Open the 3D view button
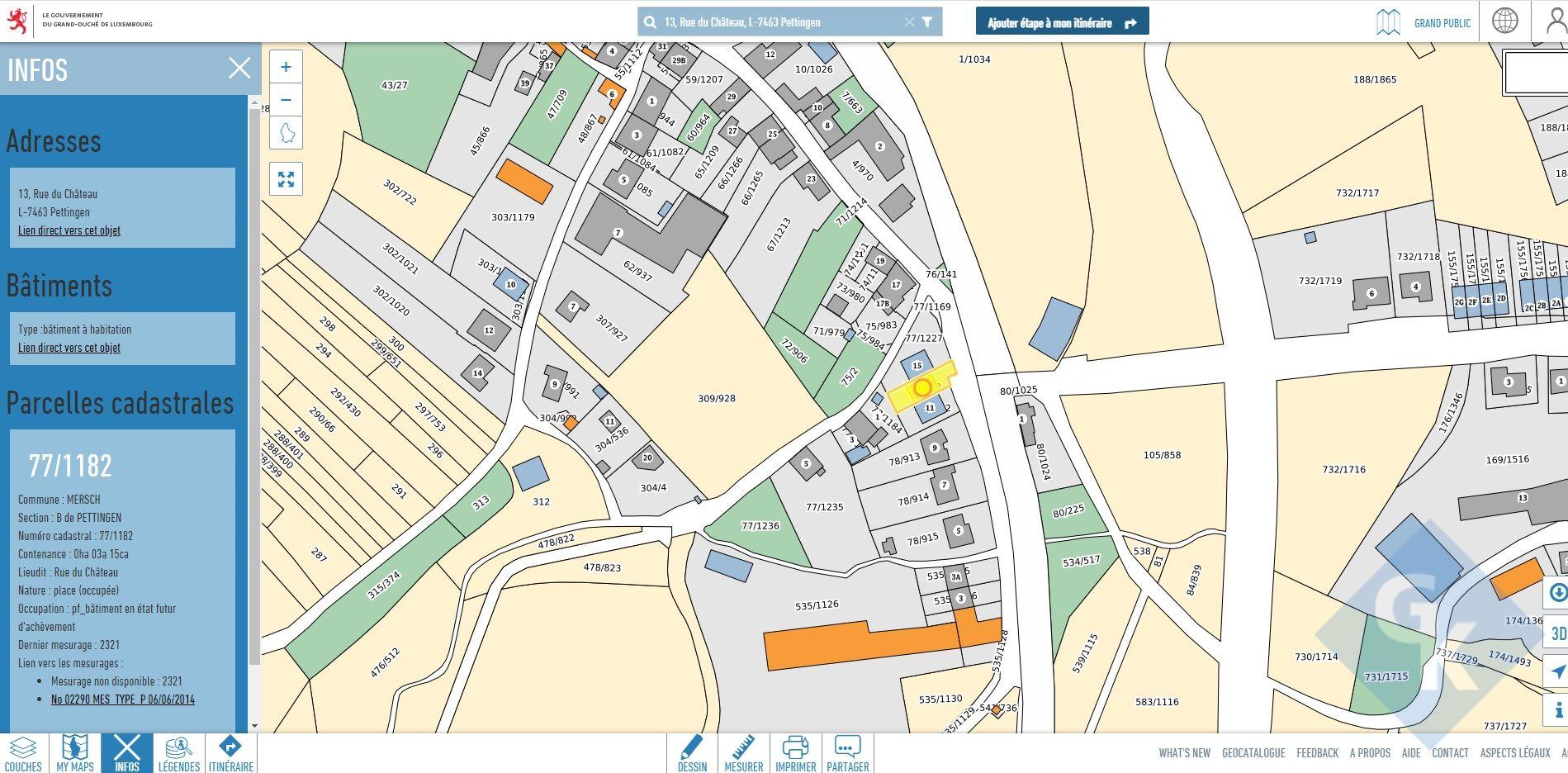Image resolution: width=1568 pixels, height=773 pixels. [x=1557, y=633]
